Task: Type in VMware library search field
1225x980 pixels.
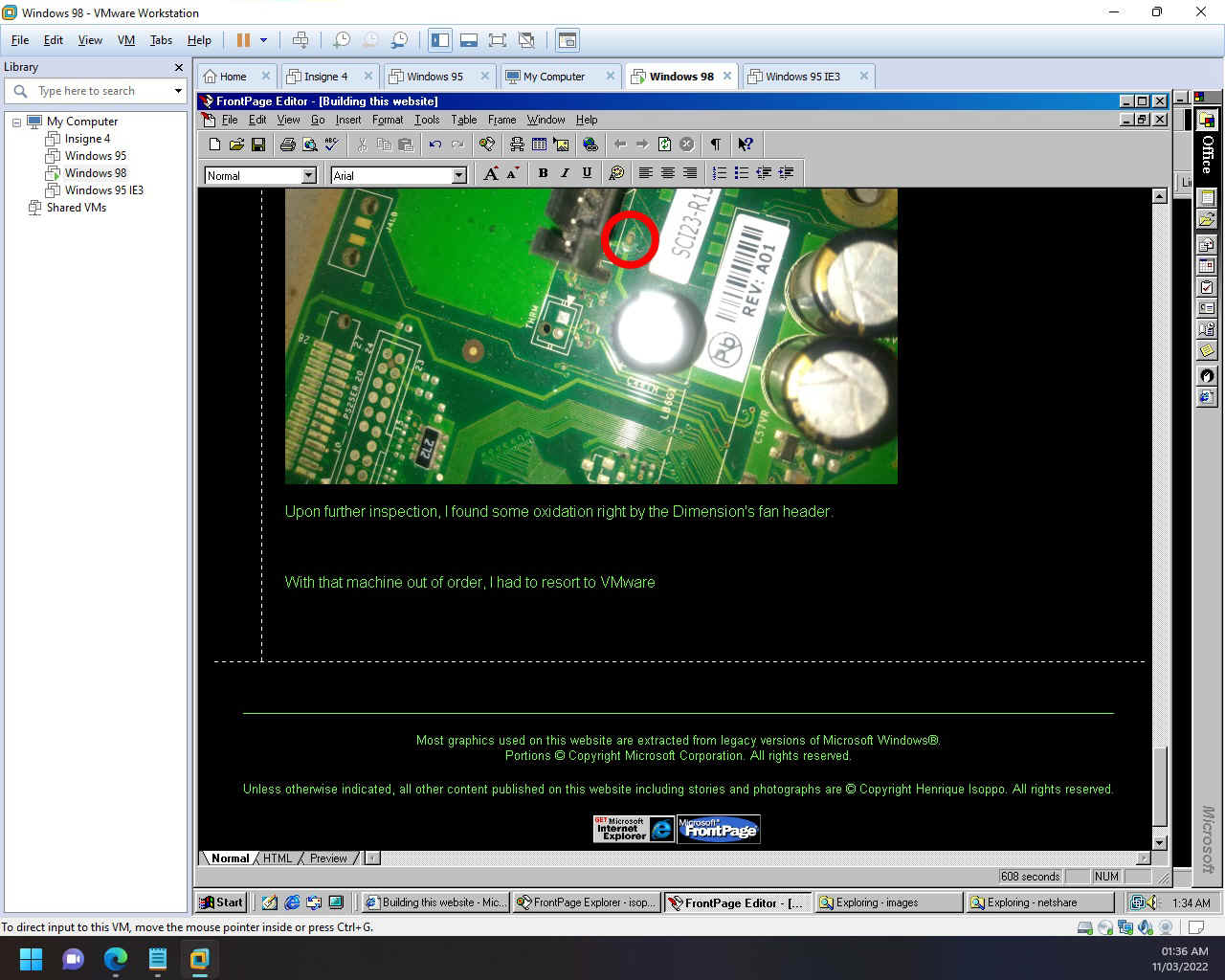Action: point(103,91)
